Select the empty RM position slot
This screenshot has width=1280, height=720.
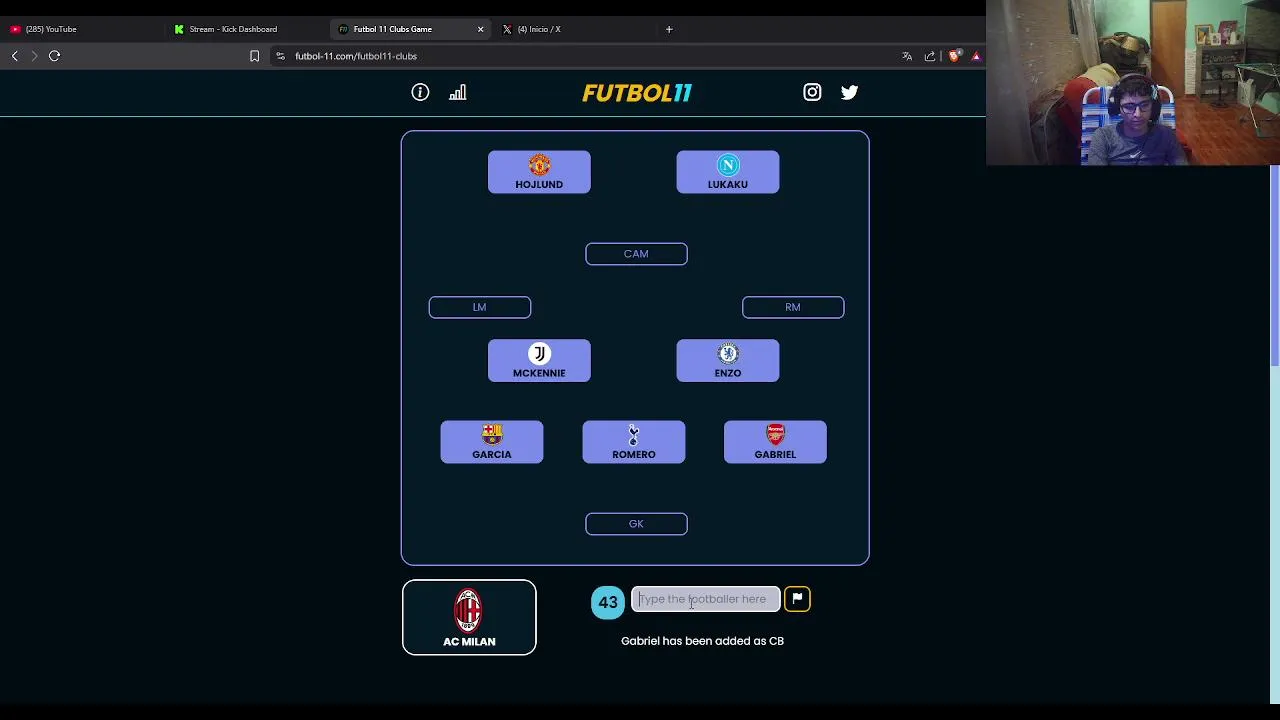pyautogui.click(x=793, y=307)
